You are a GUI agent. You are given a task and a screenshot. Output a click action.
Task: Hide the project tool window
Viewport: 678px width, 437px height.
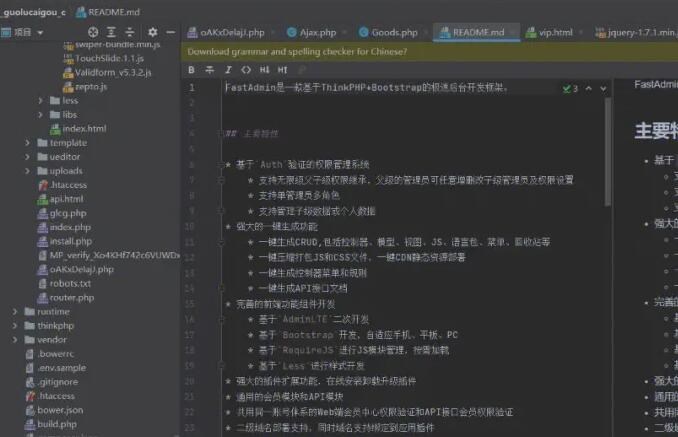[171, 32]
